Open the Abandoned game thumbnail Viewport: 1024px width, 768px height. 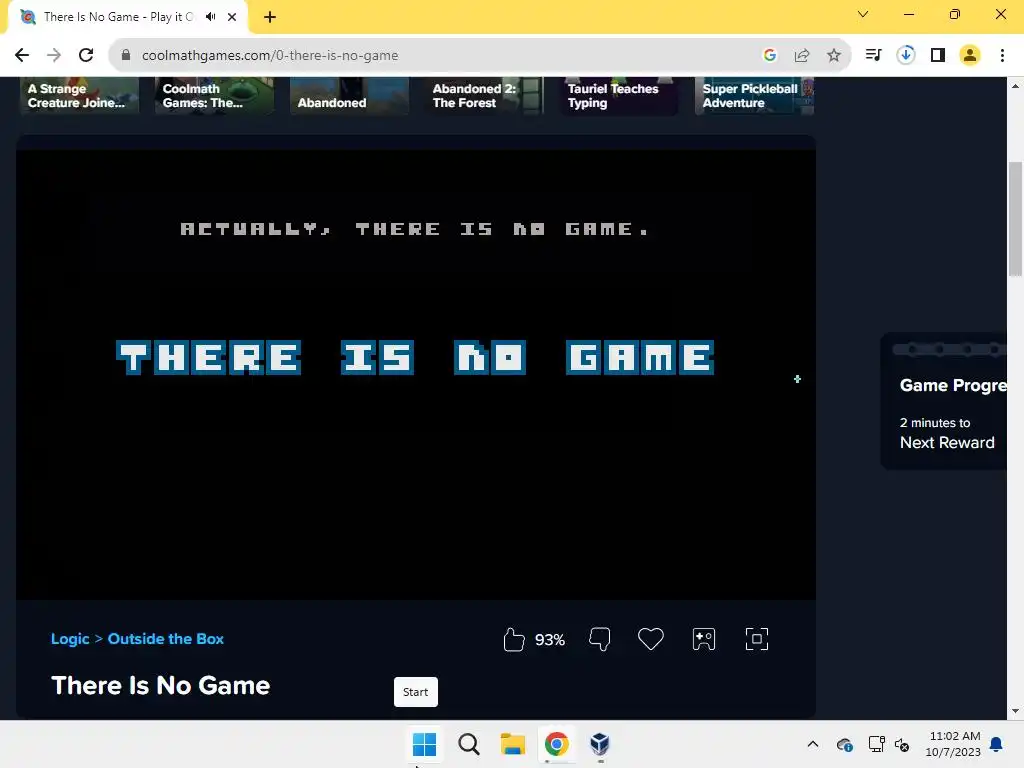349,96
